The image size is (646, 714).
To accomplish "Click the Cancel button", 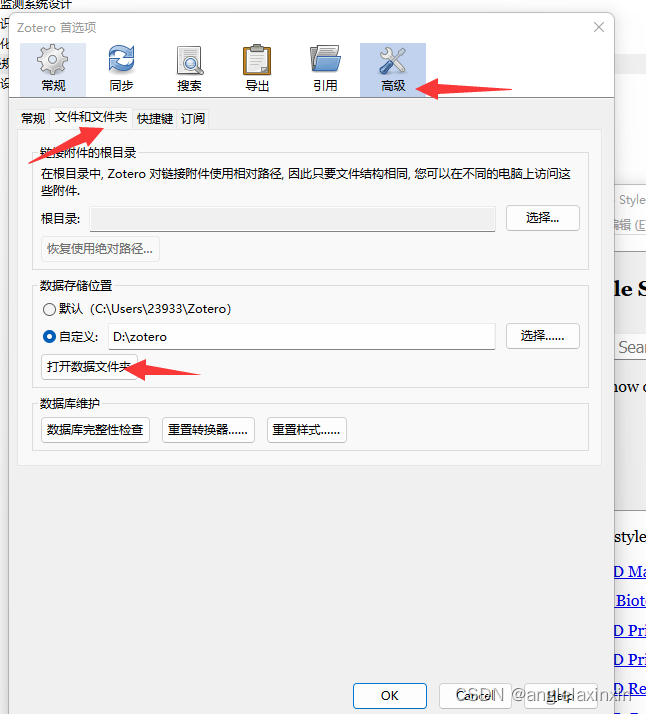I will (475, 696).
